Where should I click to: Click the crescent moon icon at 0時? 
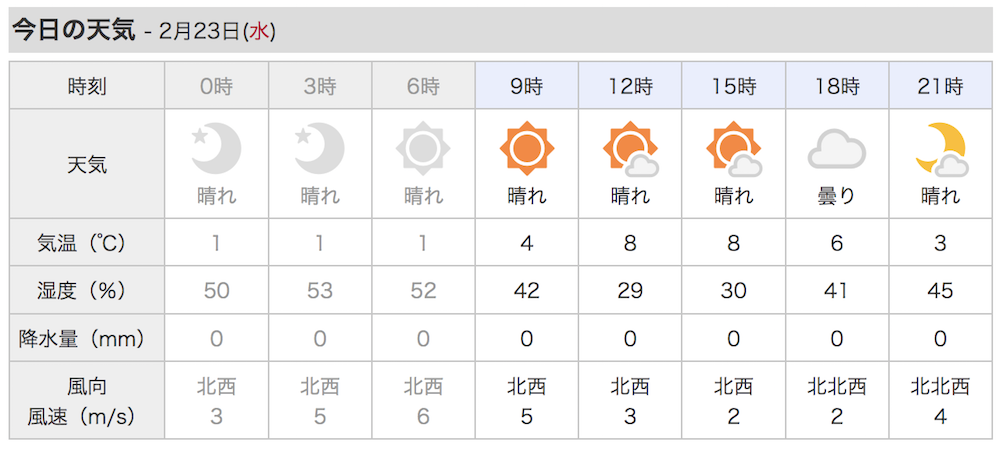(x=216, y=149)
